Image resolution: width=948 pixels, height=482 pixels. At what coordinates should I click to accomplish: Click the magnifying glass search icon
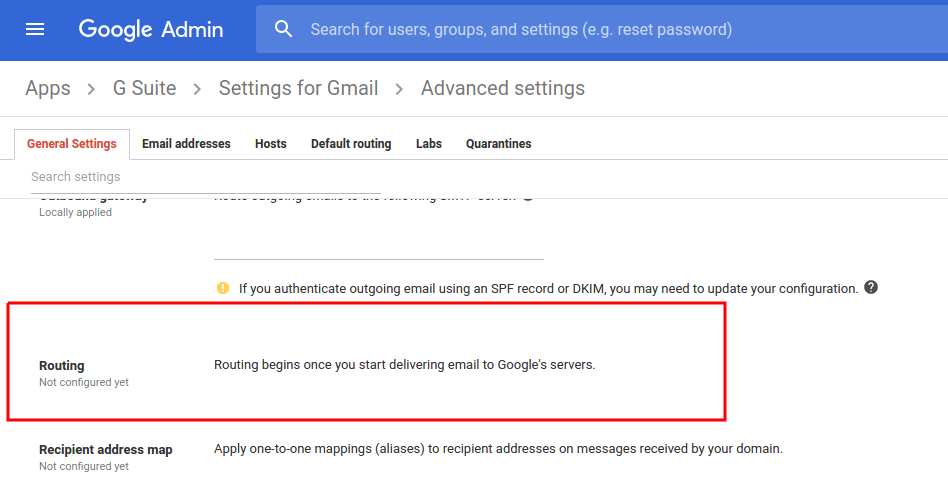pyautogui.click(x=284, y=29)
